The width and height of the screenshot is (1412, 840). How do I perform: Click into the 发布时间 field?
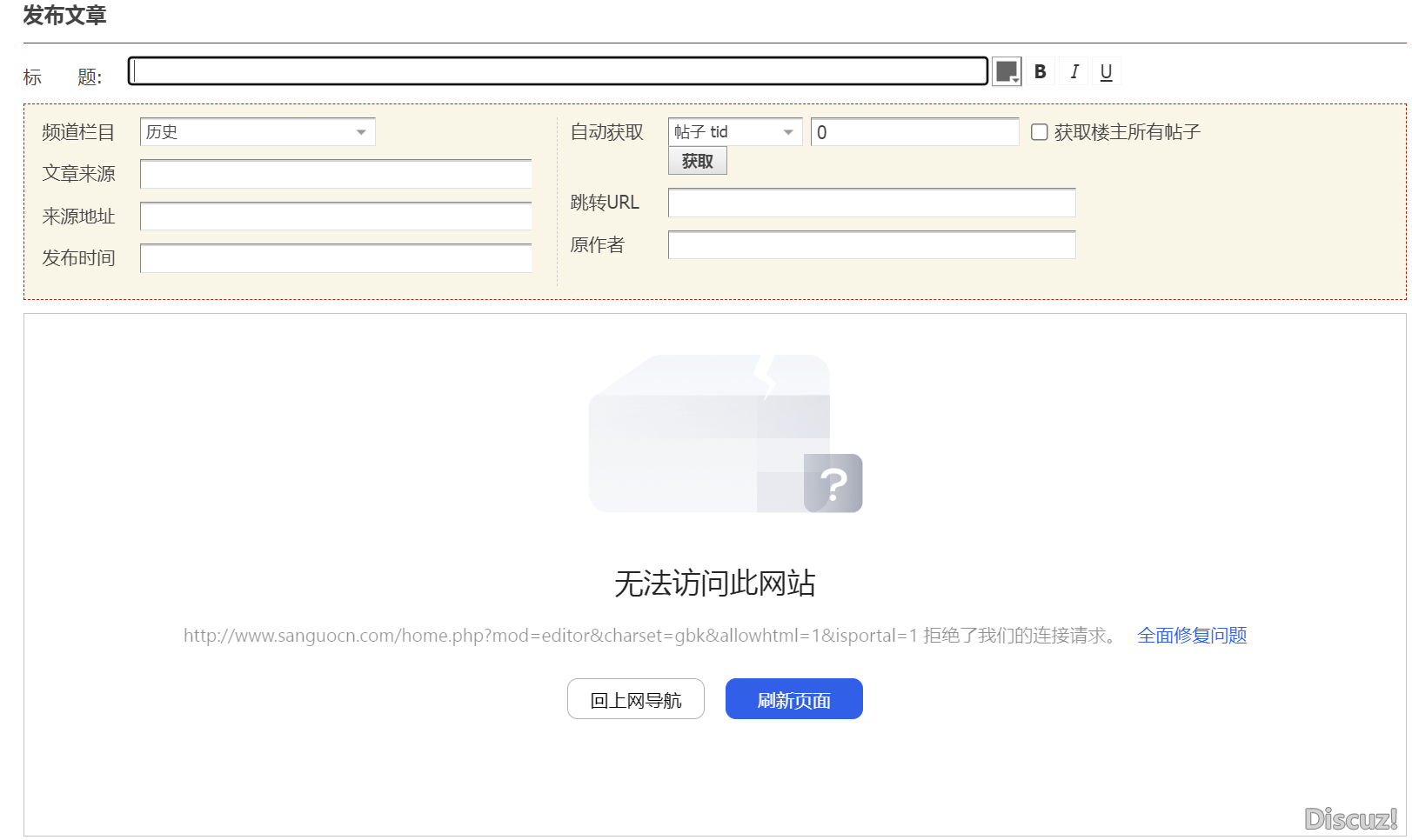click(335, 258)
